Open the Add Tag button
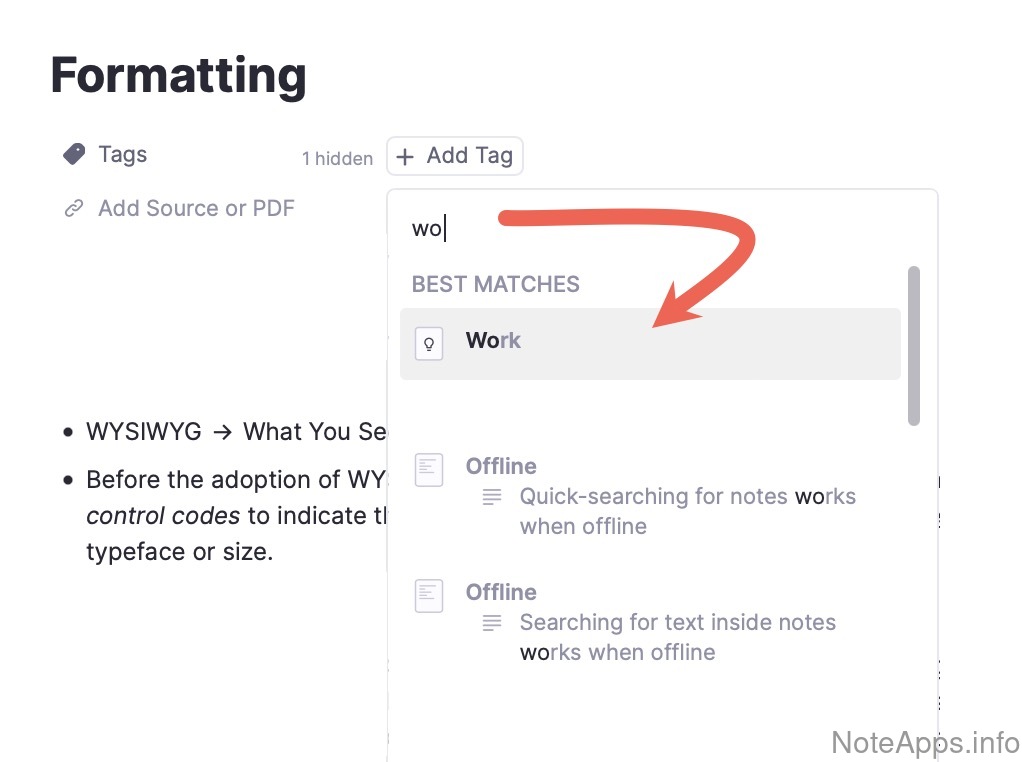1022x762 pixels. [x=455, y=156]
